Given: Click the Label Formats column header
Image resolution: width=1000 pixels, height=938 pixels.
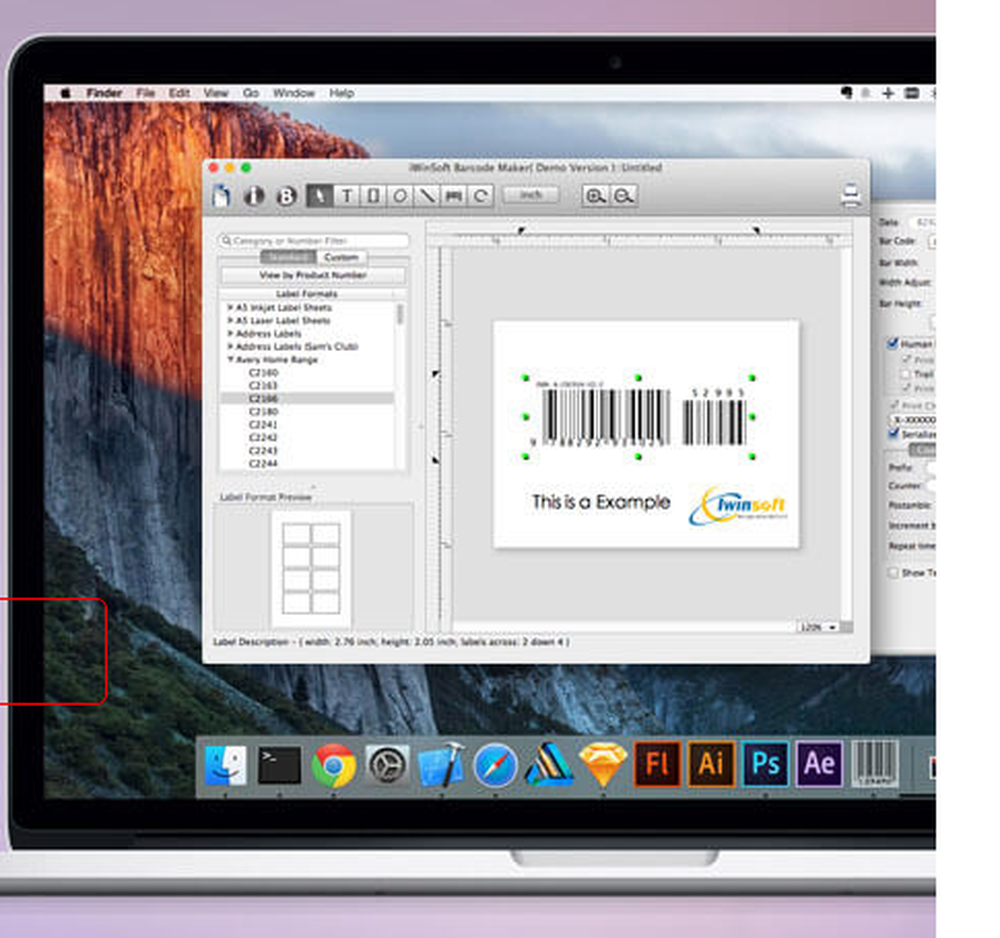Looking at the screenshot, I should 306,294.
